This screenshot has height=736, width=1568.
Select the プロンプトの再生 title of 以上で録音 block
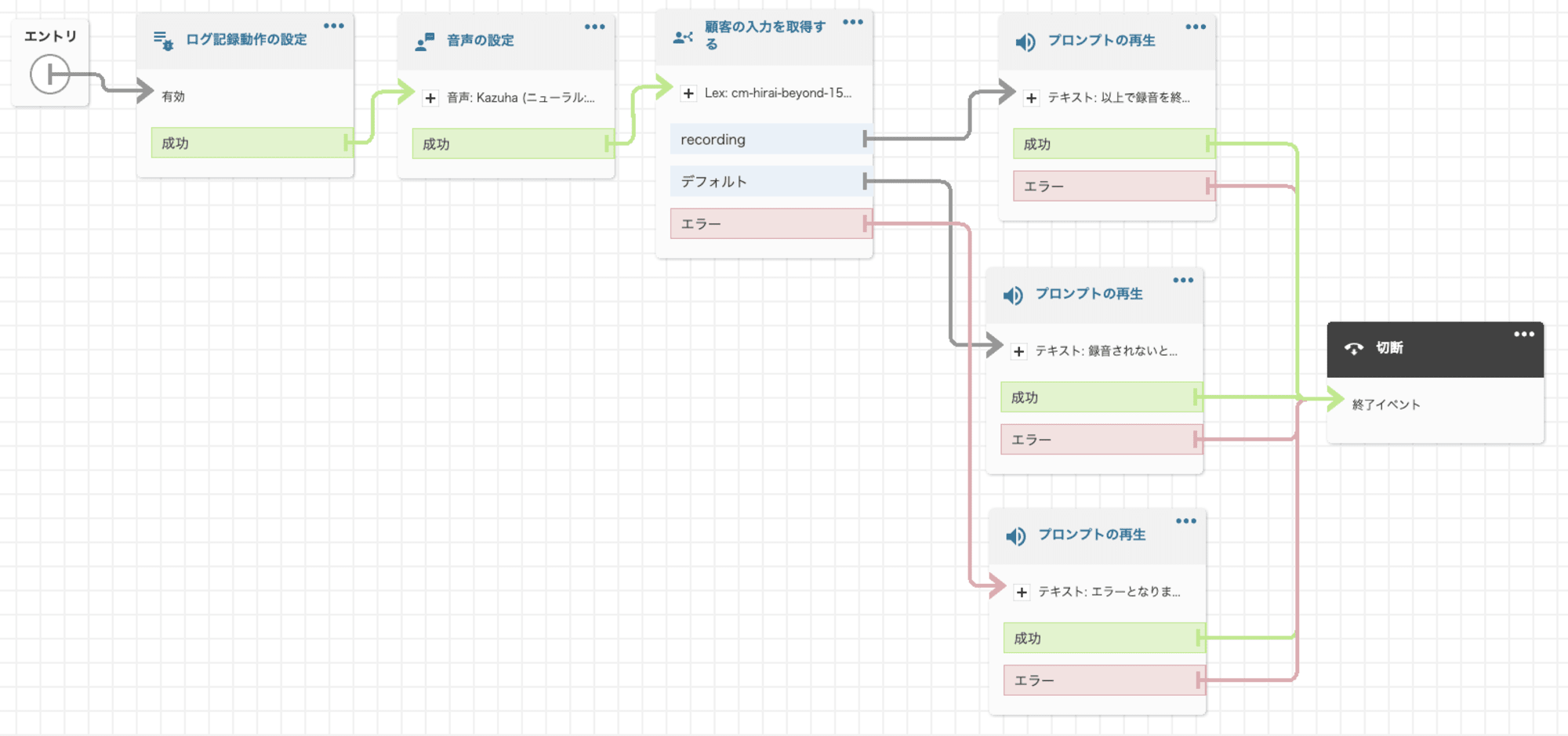click(1102, 40)
